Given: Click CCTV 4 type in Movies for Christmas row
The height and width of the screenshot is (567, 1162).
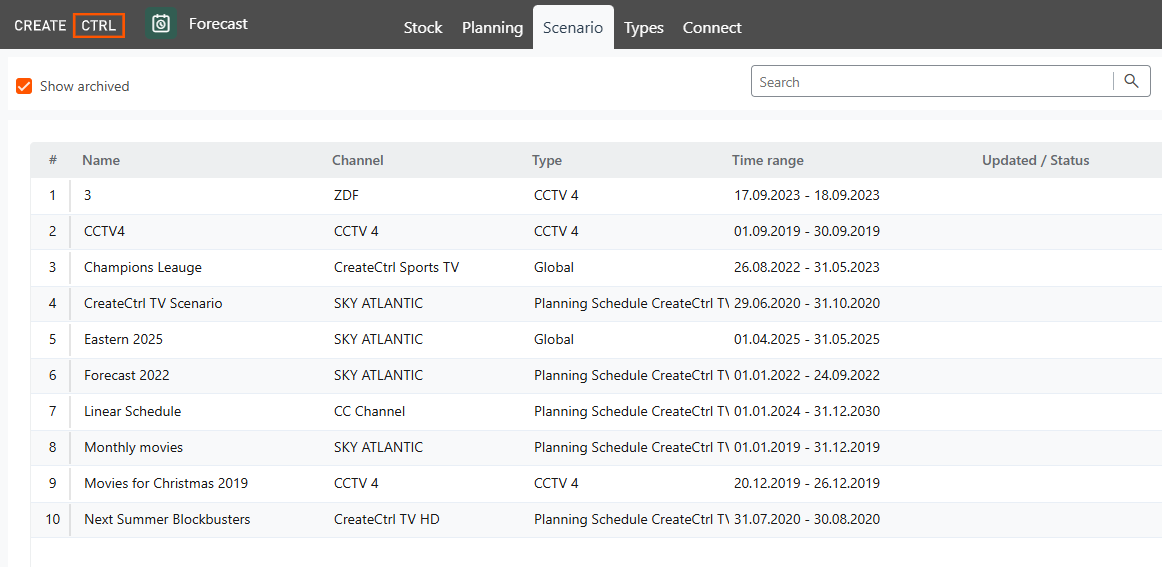Looking at the screenshot, I should coord(556,483).
